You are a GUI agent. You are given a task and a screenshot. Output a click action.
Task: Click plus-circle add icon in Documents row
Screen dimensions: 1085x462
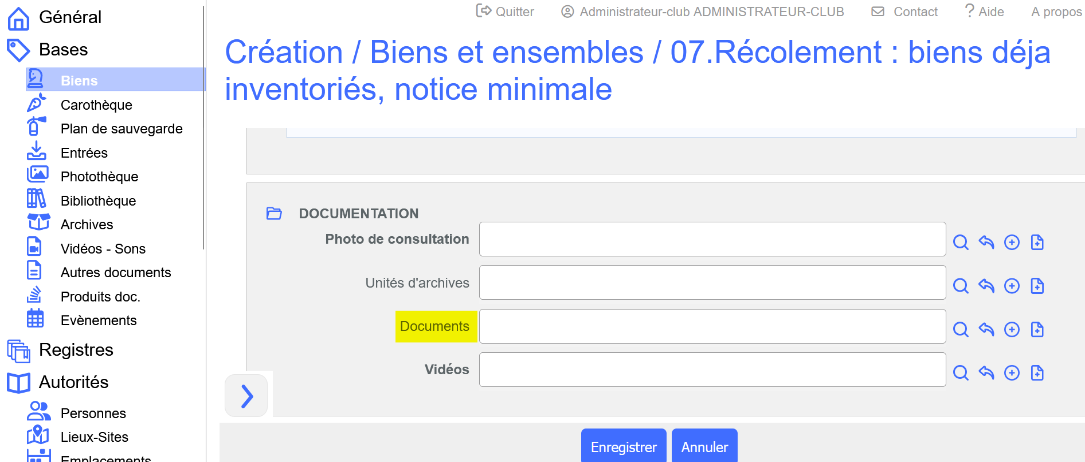(1012, 329)
